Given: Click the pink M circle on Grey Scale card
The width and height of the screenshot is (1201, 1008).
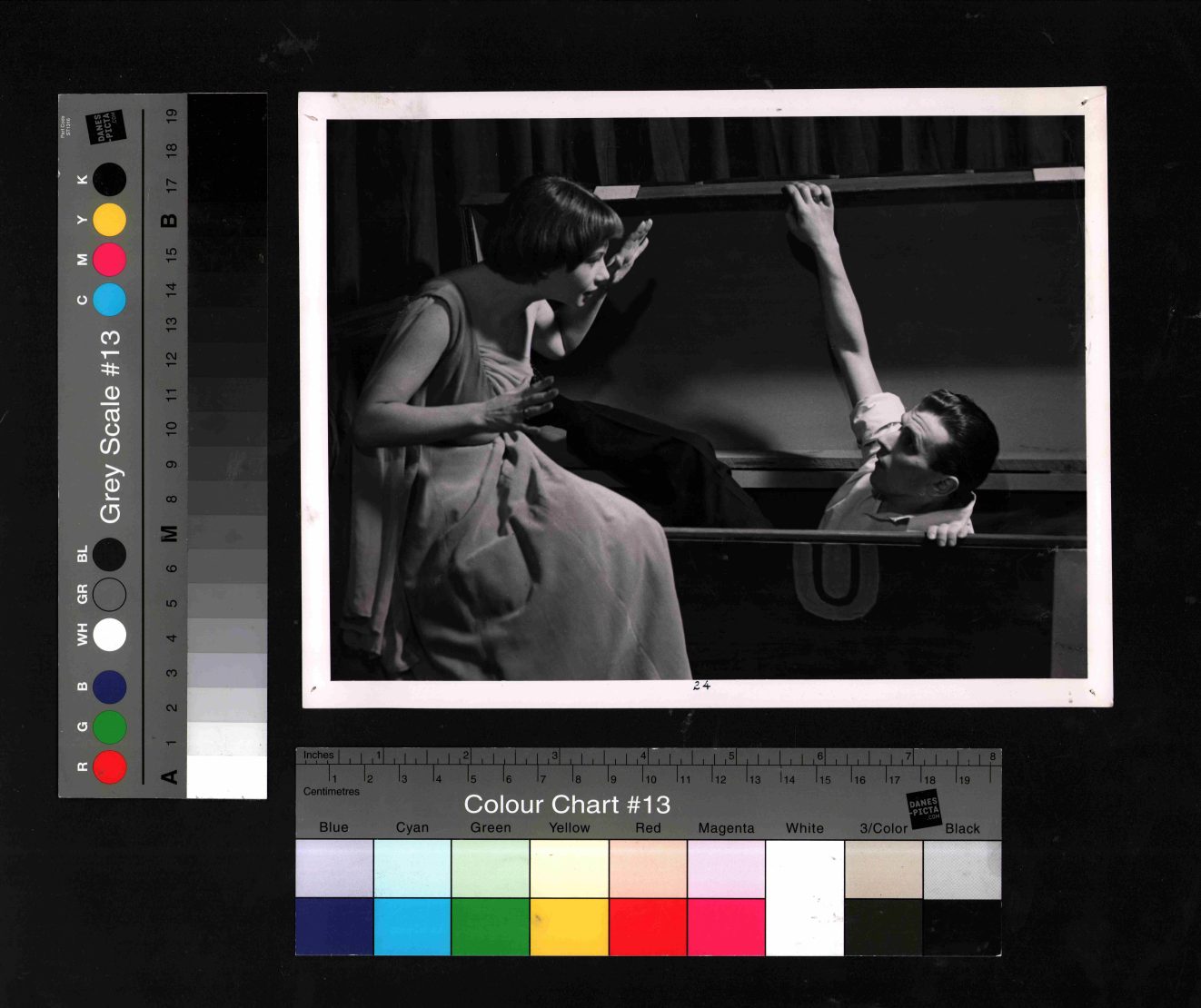Looking at the screenshot, I should pos(109,260).
